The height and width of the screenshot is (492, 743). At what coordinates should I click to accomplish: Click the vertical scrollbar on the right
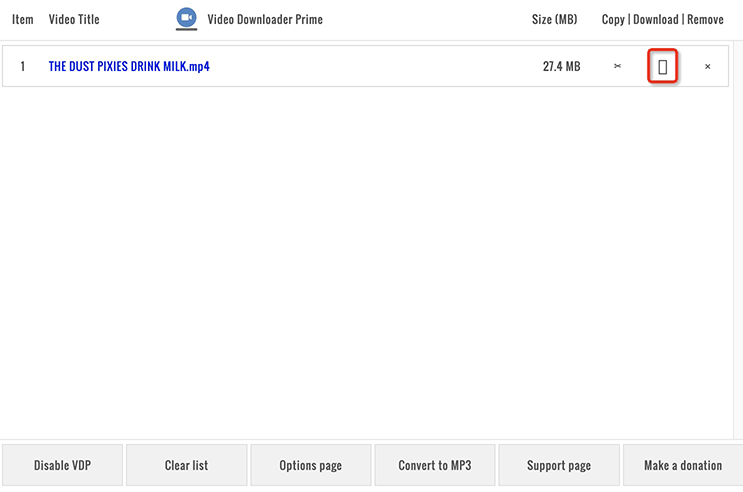pyautogui.click(x=738, y=239)
